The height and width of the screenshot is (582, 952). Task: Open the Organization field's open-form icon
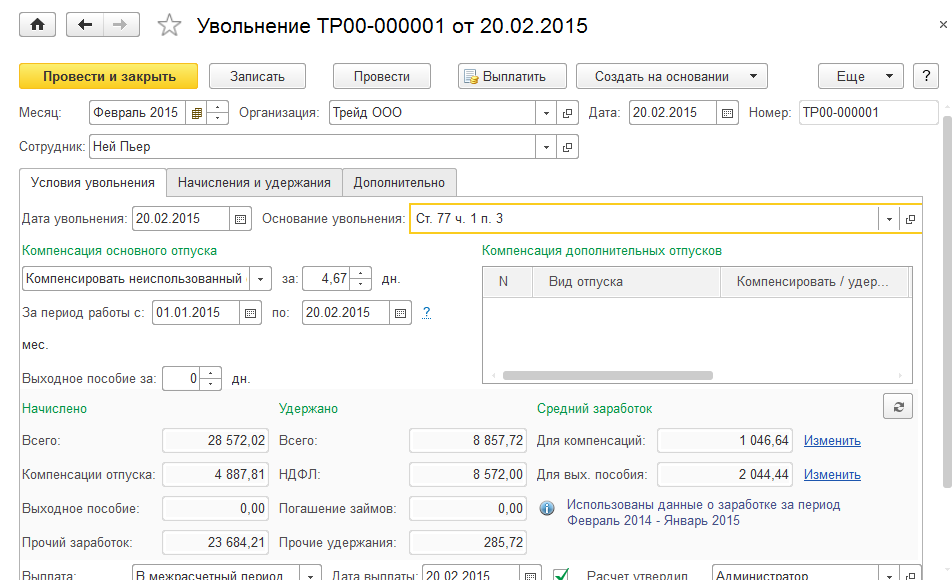click(567, 113)
